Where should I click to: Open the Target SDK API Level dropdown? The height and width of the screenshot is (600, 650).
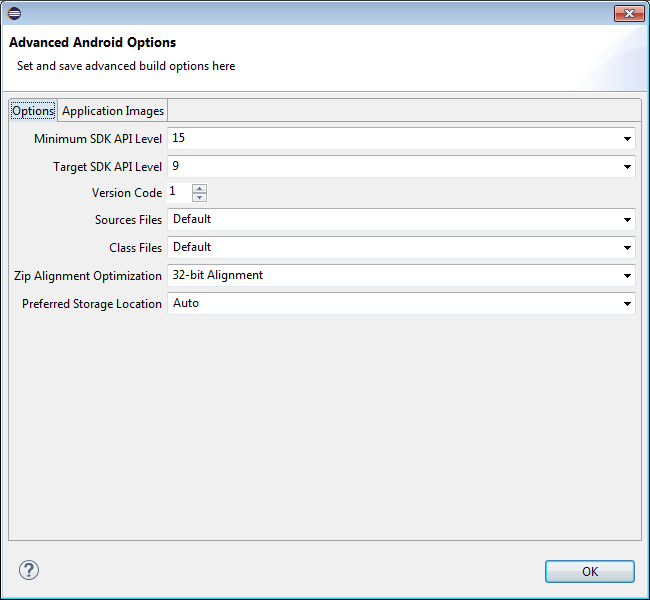pyautogui.click(x=401, y=167)
